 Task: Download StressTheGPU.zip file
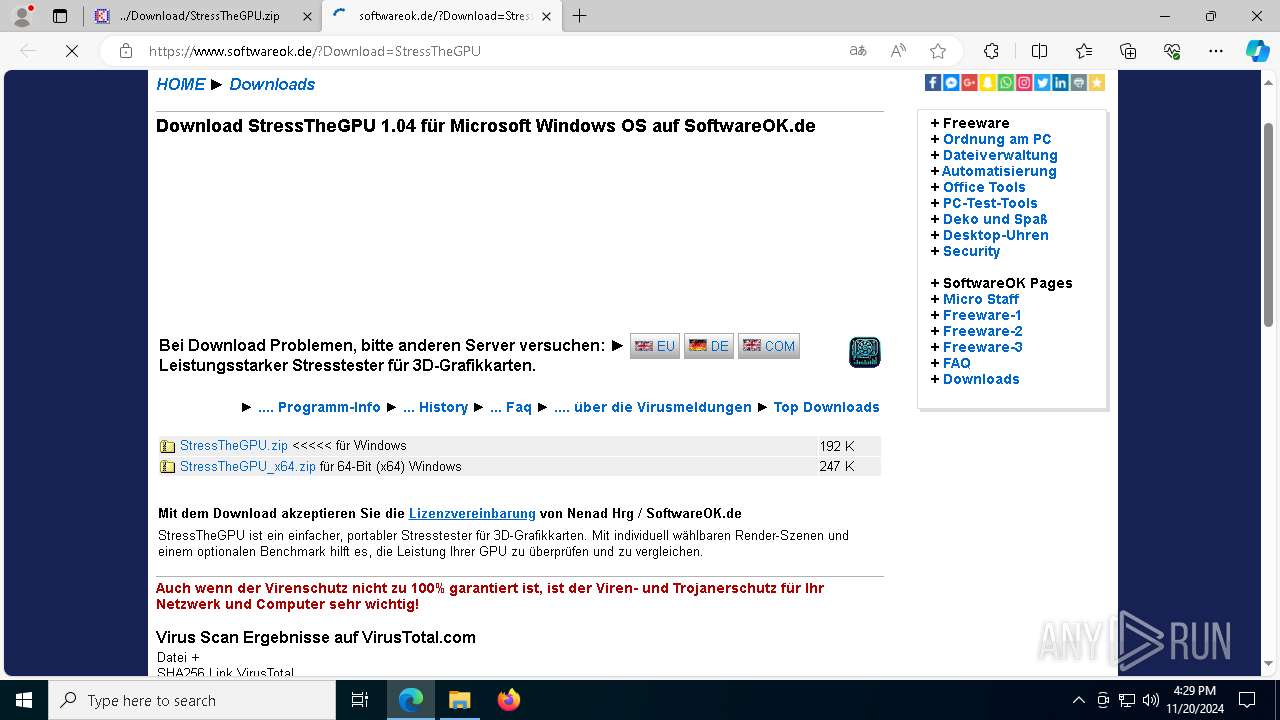tap(234, 446)
